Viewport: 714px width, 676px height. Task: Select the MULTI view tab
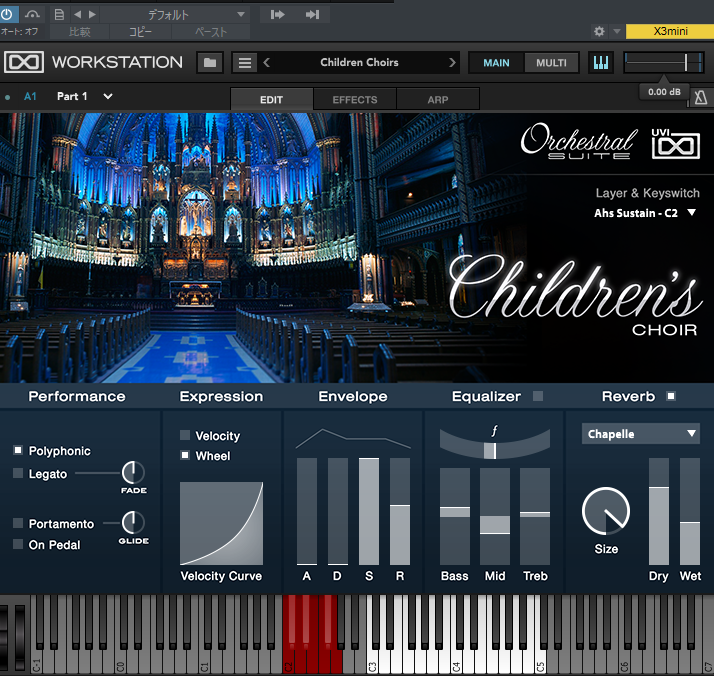[x=551, y=63]
